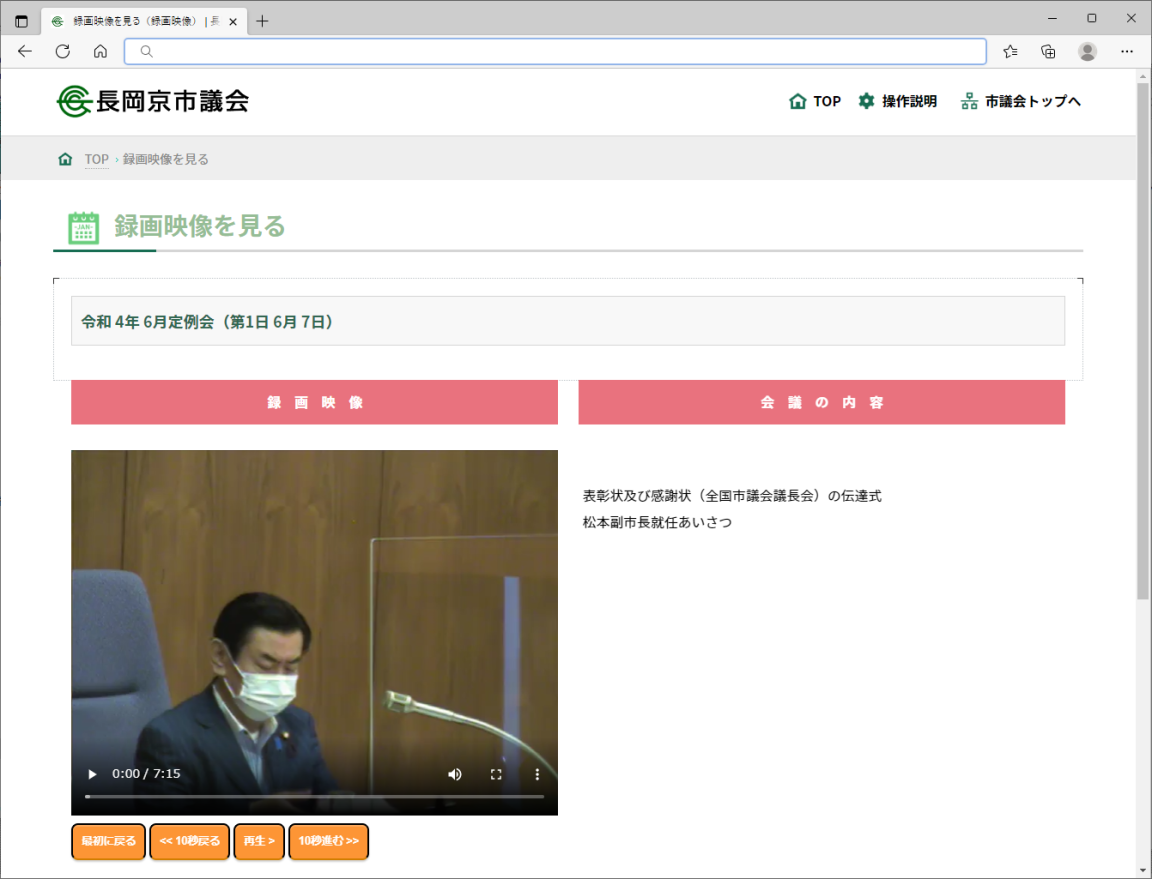1152x879 pixels.
Task: Click 再生 > button
Action: [259, 841]
